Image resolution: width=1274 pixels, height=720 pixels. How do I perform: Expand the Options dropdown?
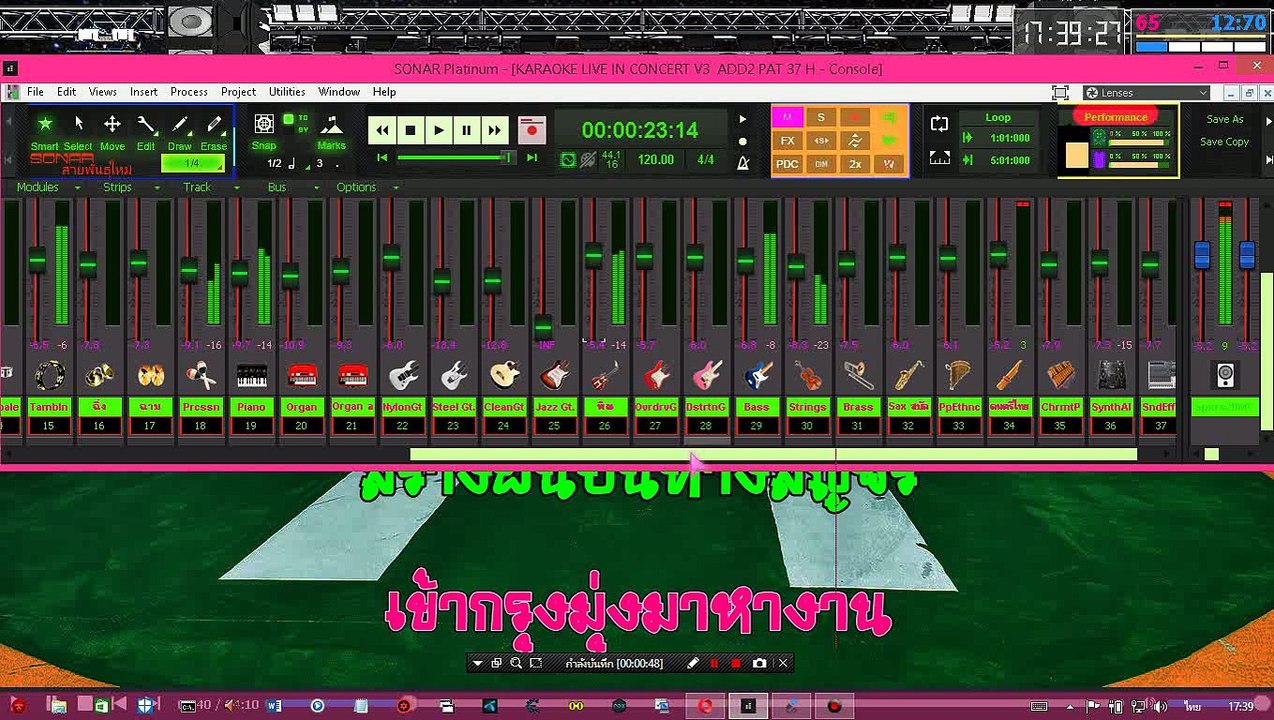click(x=367, y=187)
